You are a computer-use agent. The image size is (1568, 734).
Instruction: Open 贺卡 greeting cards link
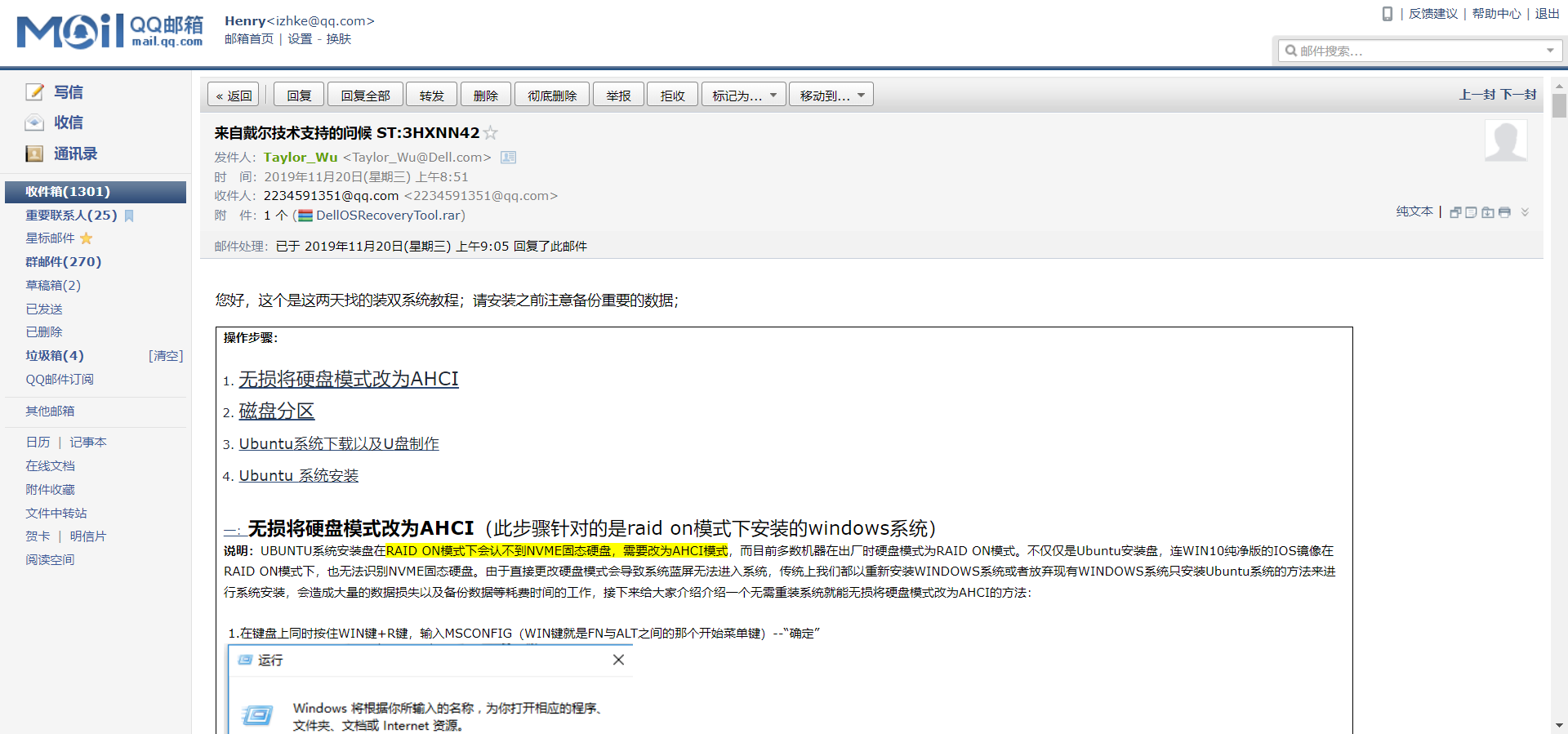[38, 536]
